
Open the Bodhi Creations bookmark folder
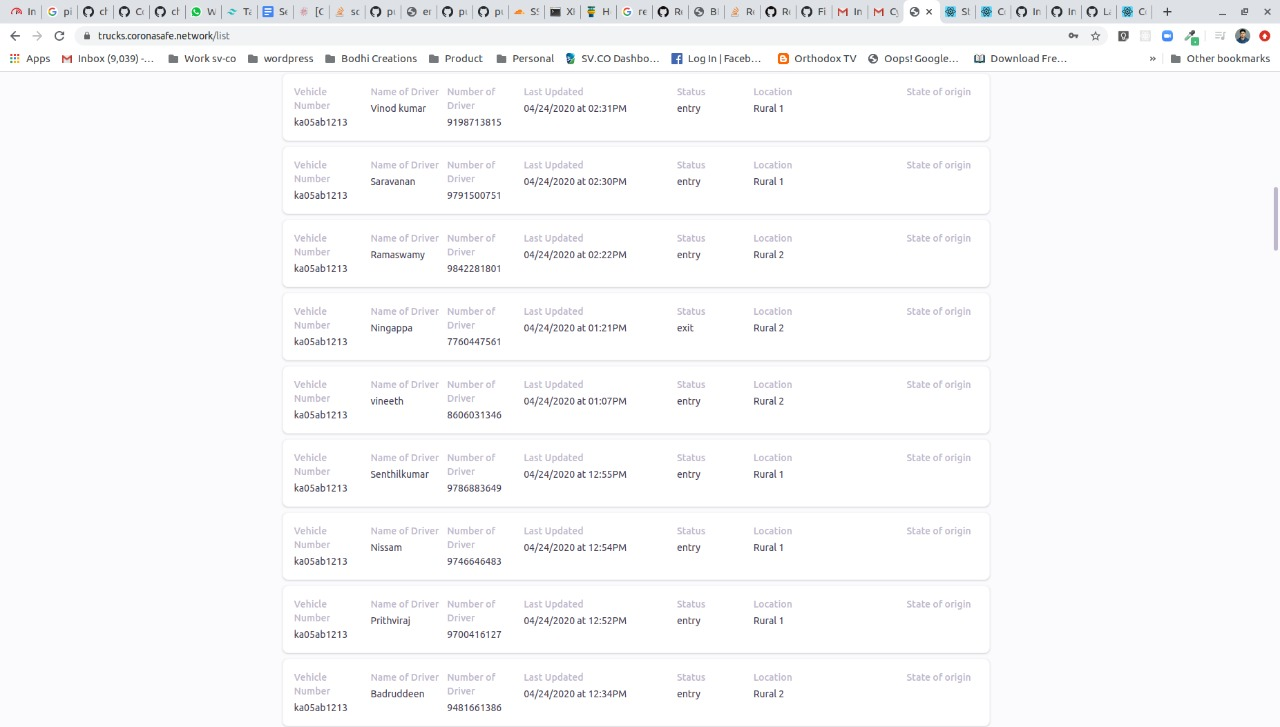point(370,58)
